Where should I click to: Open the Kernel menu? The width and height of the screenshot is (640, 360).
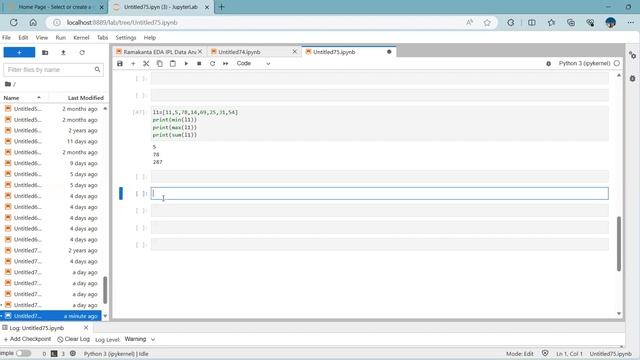[x=81, y=38]
